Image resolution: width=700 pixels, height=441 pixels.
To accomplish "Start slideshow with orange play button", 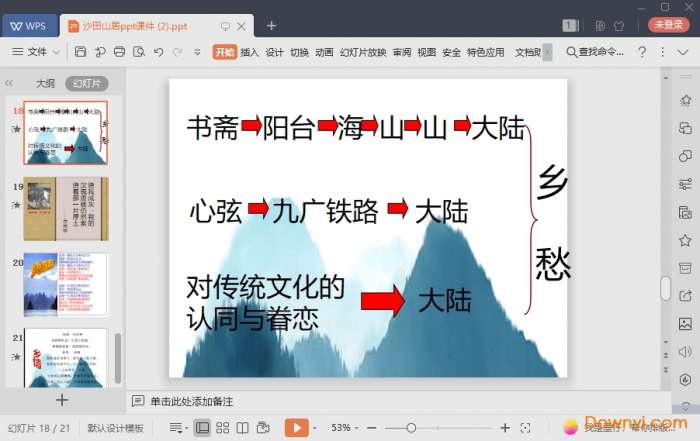I will (296, 428).
